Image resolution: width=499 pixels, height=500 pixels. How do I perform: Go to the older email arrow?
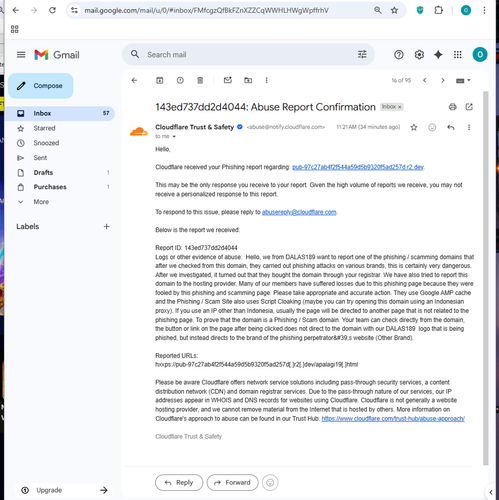click(443, 80)
